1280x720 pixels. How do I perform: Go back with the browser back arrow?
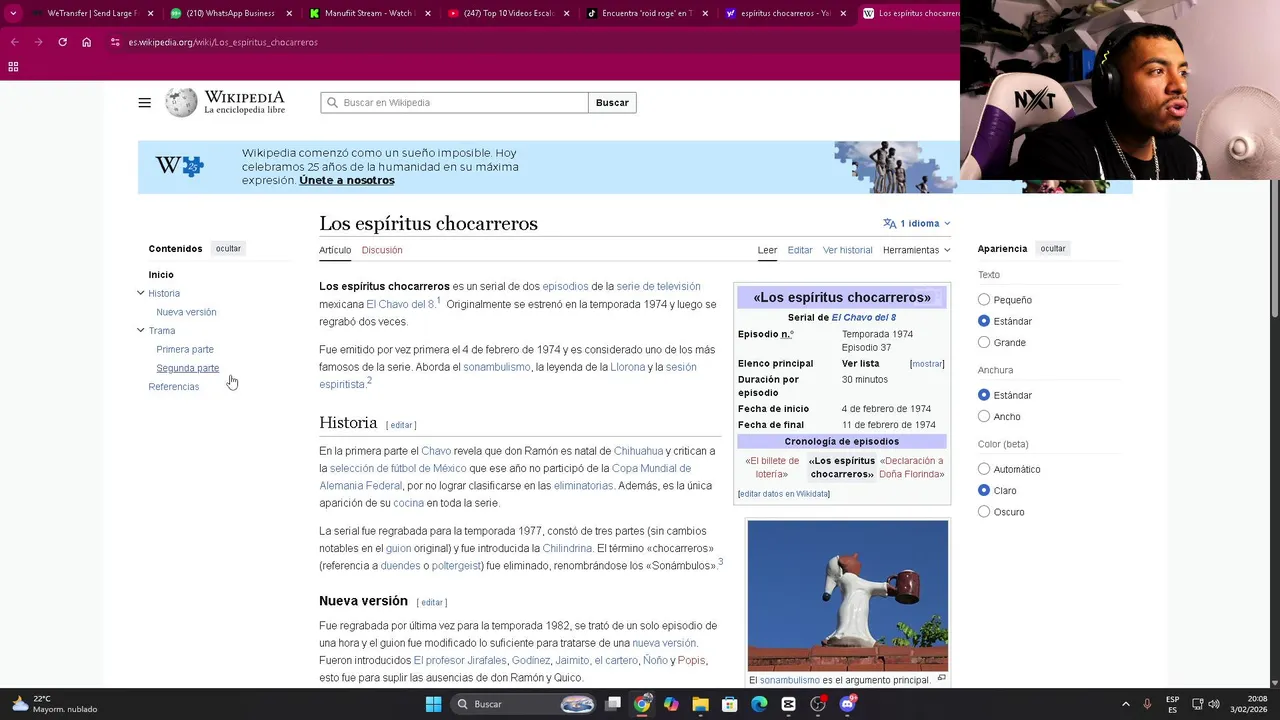tap(14, 42)
